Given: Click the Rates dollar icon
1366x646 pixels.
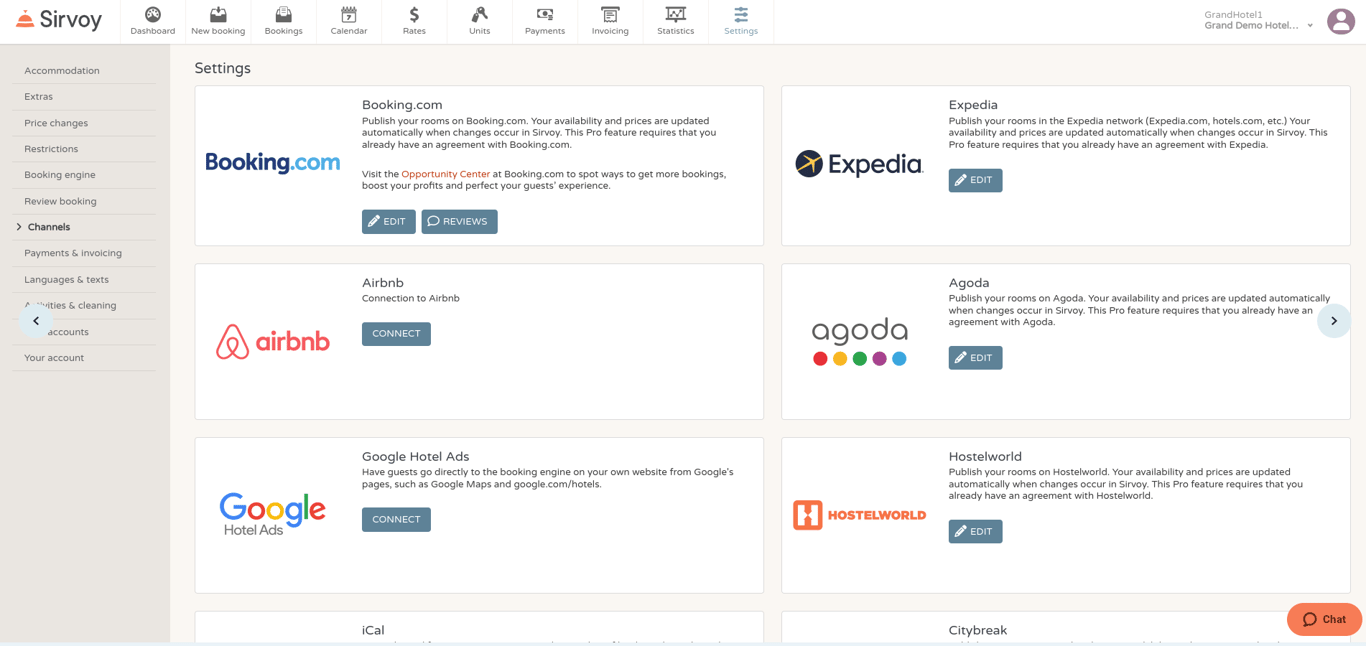Looking at the screenshot, I should tap(413, 21).
